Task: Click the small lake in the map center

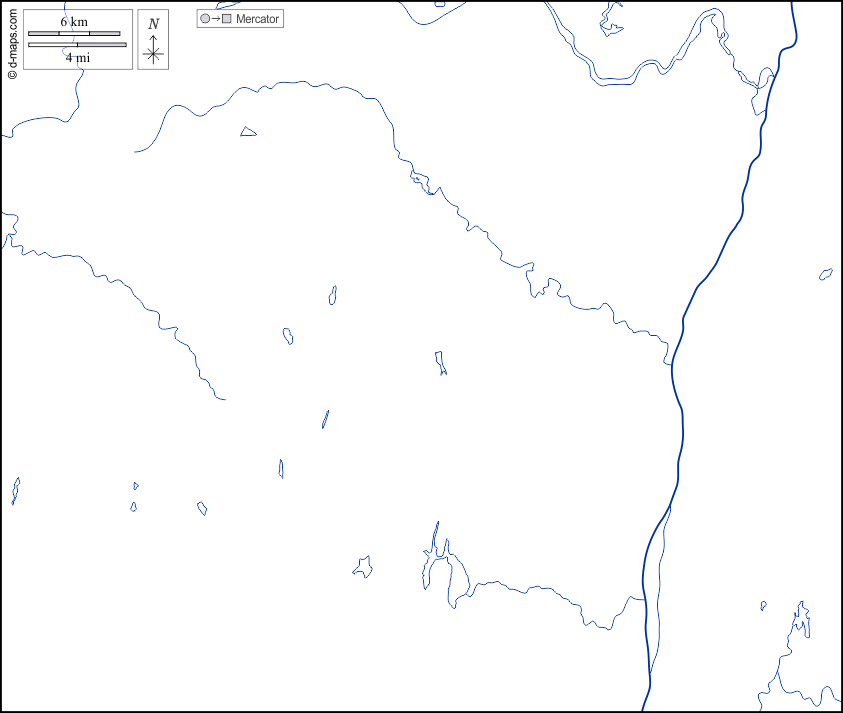Action: pos(439,361)
